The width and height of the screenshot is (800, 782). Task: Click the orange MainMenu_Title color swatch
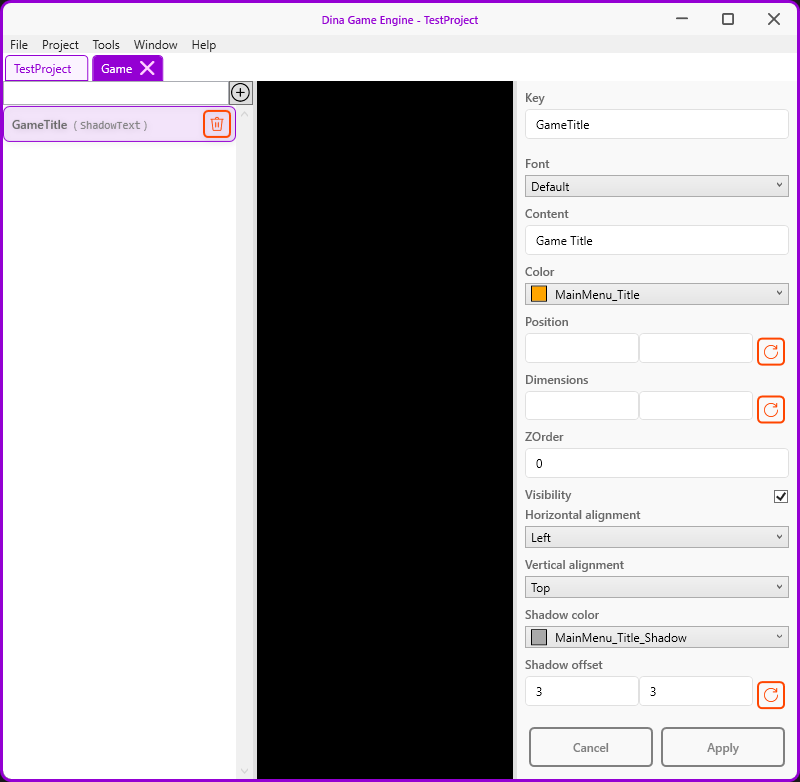point(539,294)
